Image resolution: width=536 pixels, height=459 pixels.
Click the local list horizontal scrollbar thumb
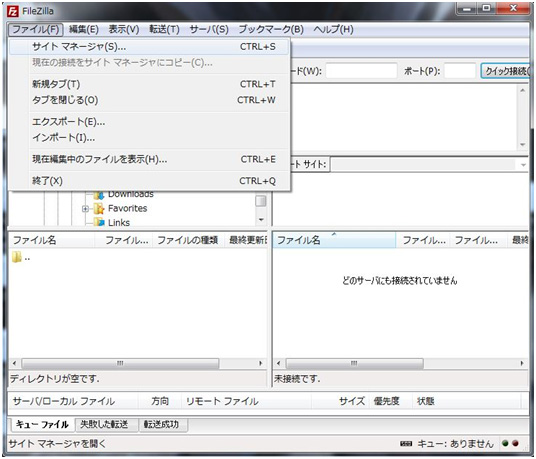[120, 363]
